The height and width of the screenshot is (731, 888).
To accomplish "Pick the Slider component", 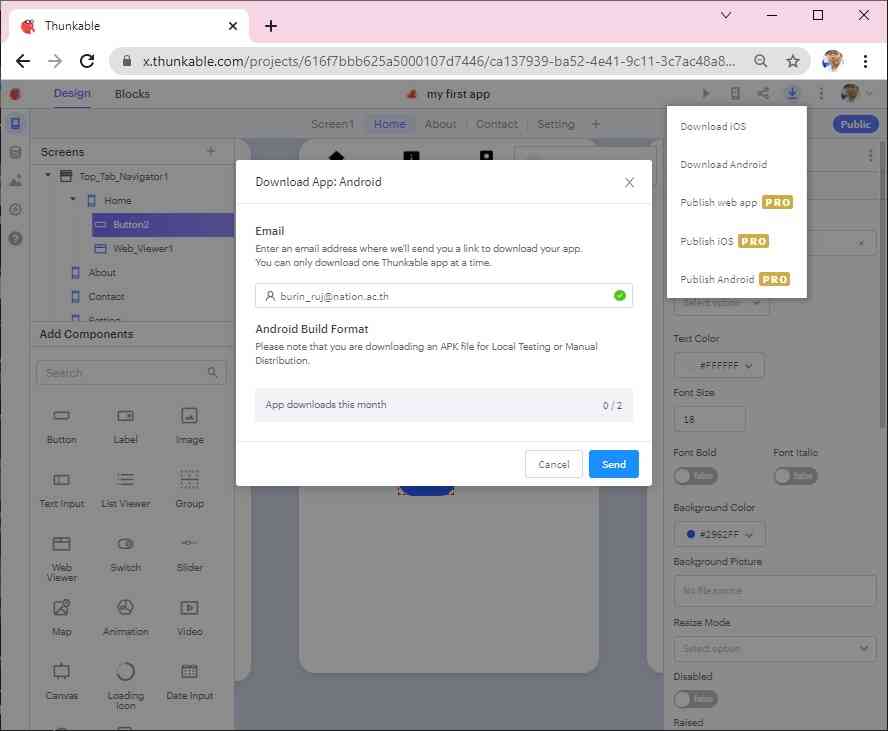I will [x=189, y=554].
